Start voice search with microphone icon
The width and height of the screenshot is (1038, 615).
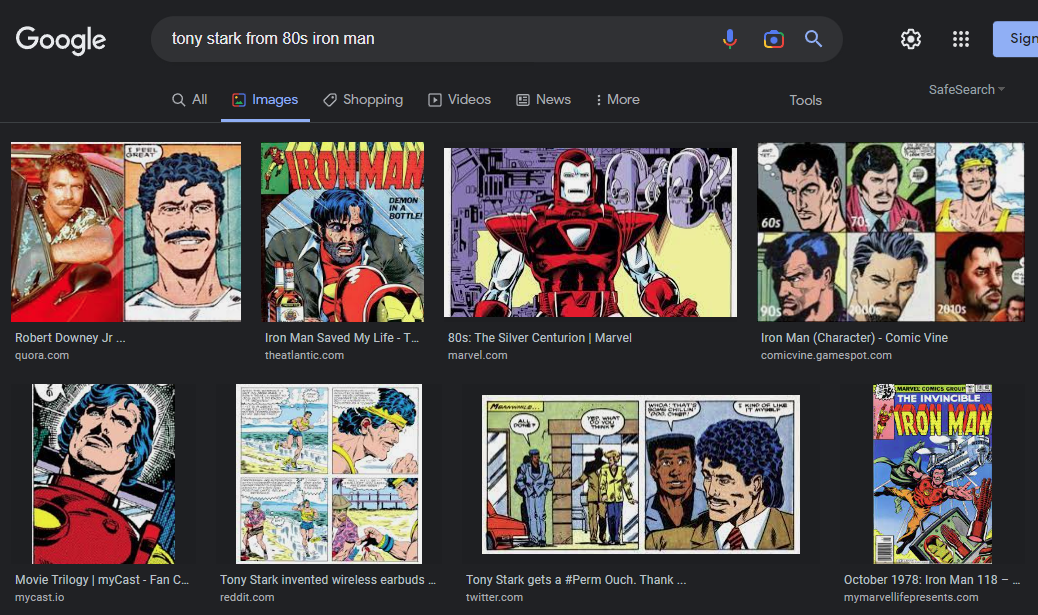pos(730,39)
